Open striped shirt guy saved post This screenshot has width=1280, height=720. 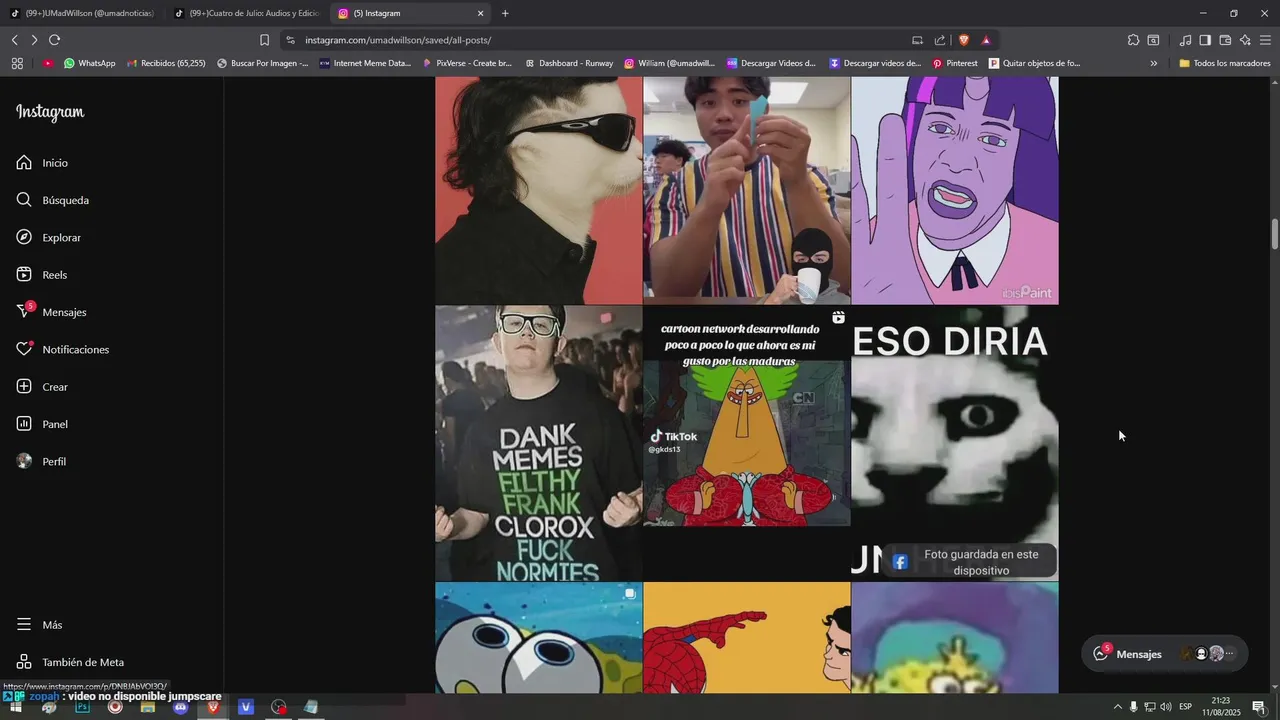[x=746, y=190]
